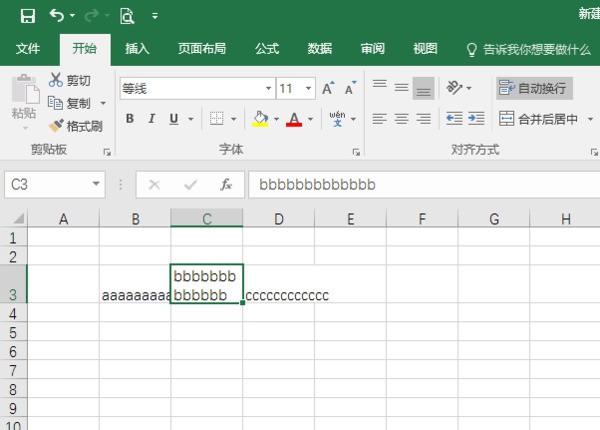Click the Increase Indent icon
Image resolution: width=600 pixels, height=430 pixels.
[x=476, y=119]
